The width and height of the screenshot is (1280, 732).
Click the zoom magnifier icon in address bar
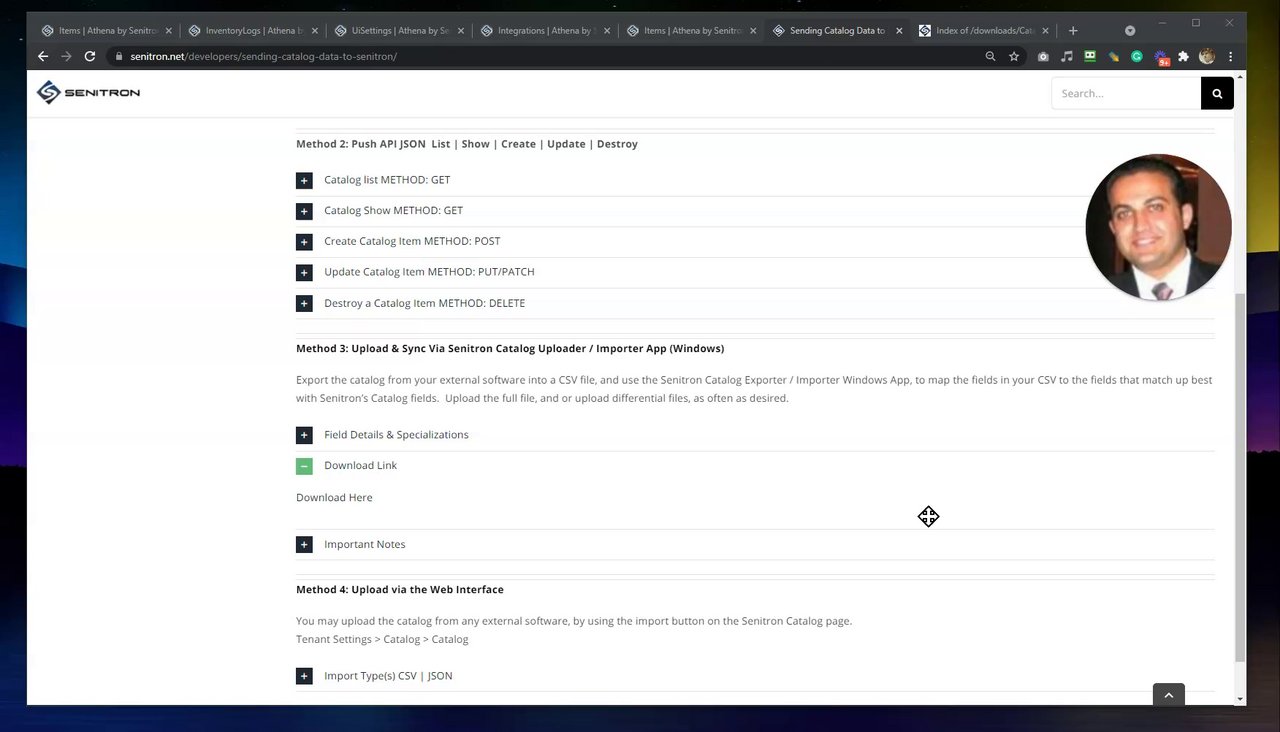point(991,57)
